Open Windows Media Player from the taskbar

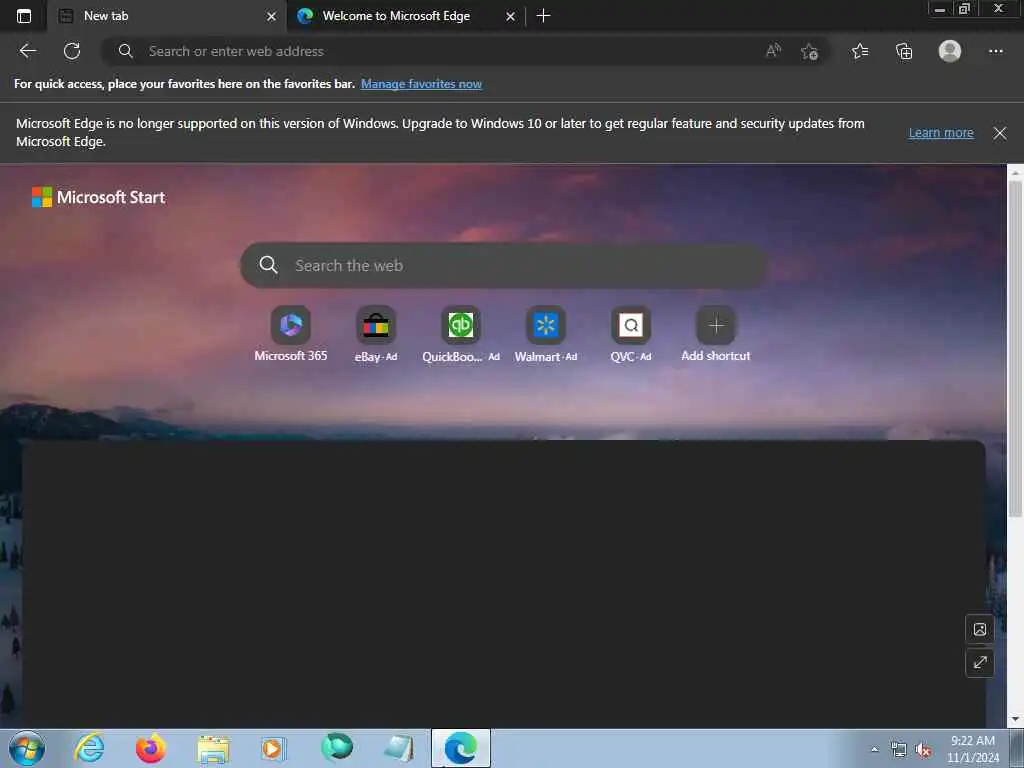click(x=273, y=748)
